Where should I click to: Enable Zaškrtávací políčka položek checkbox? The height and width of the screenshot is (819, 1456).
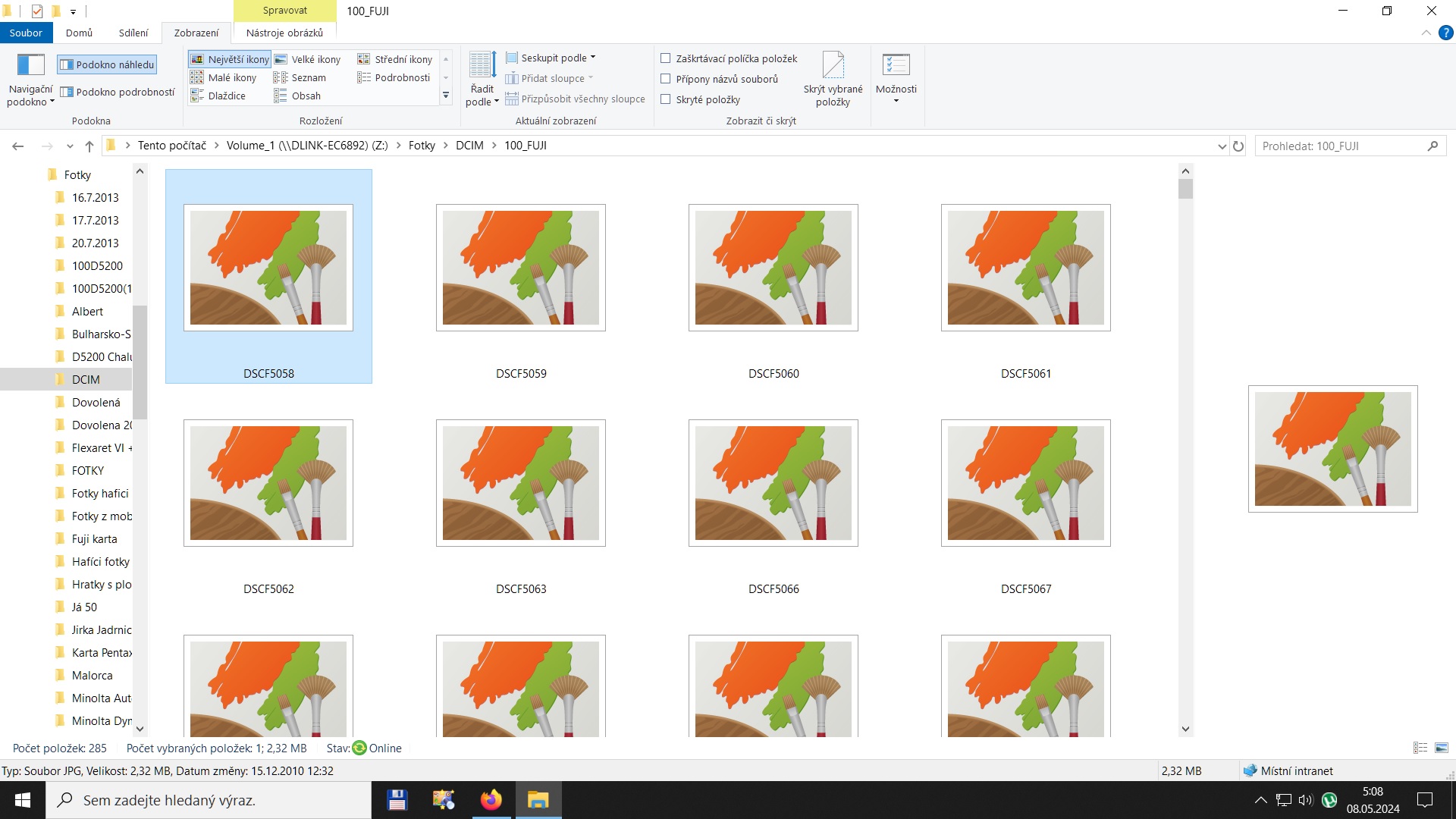point(666,58)
